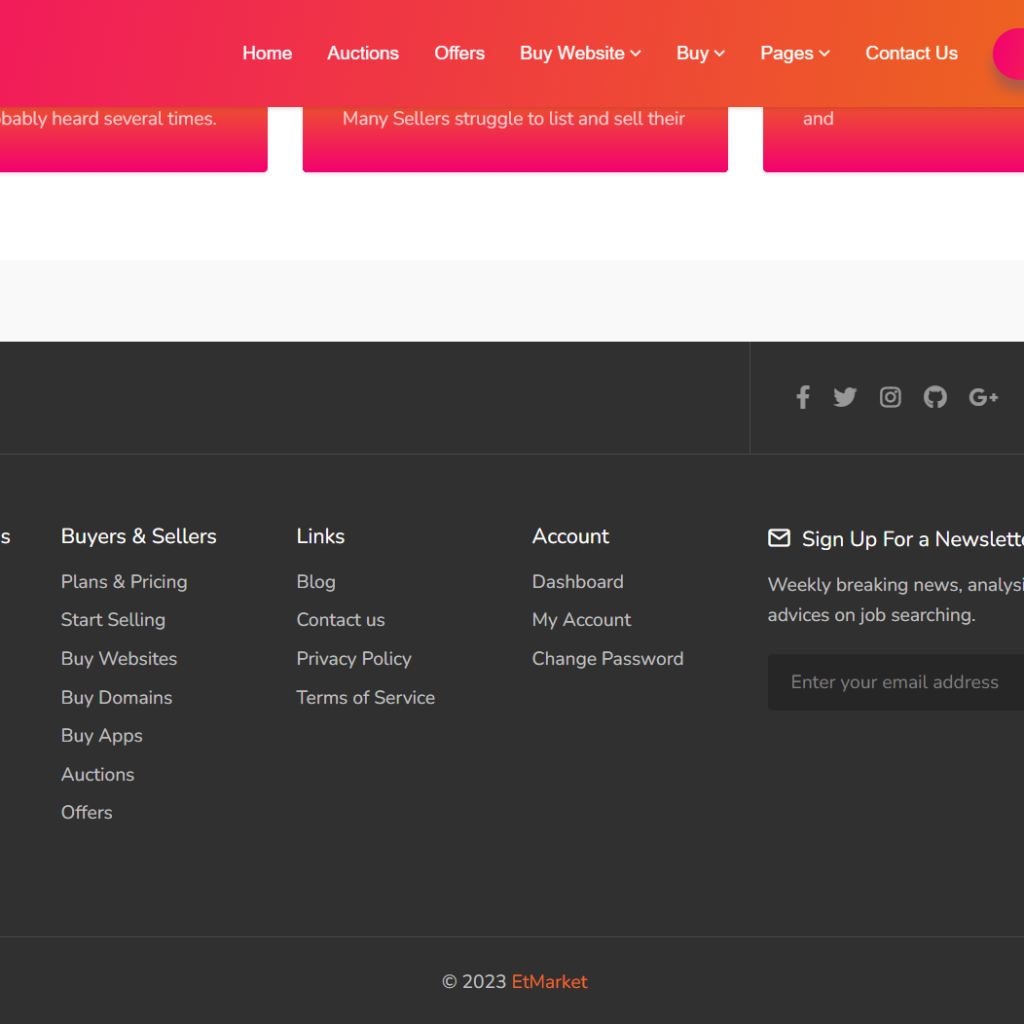
Task: Select Offers in the top navigation
Action: click(459, 53)
